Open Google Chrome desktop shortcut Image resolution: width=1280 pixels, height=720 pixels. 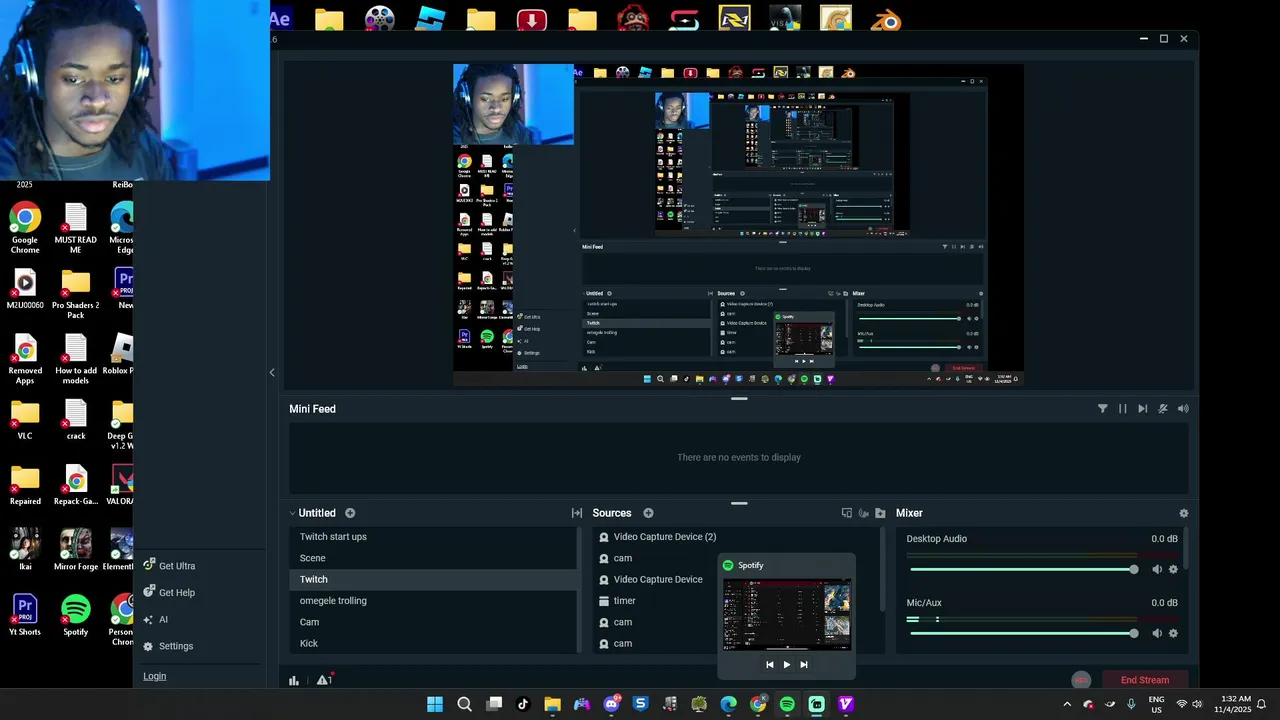[x=25, y=227]
